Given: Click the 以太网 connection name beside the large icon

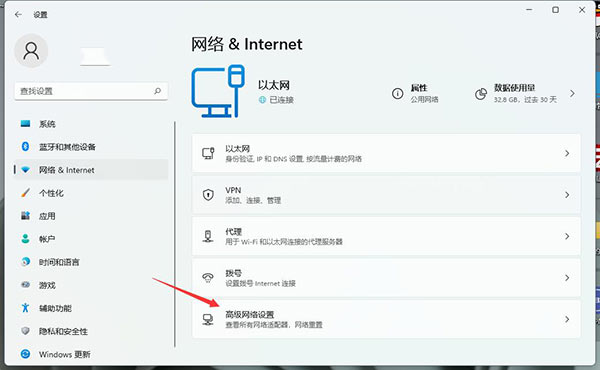Looking at the screenshot, I should pos(274,85).
